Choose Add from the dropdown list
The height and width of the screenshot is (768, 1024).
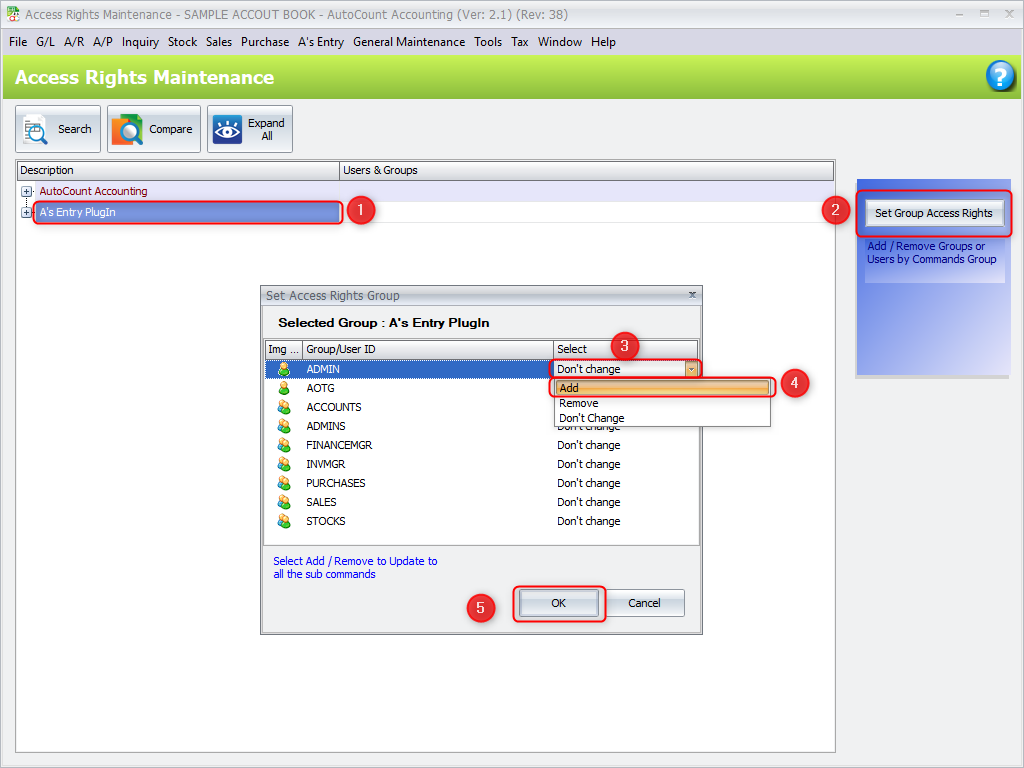662,388
